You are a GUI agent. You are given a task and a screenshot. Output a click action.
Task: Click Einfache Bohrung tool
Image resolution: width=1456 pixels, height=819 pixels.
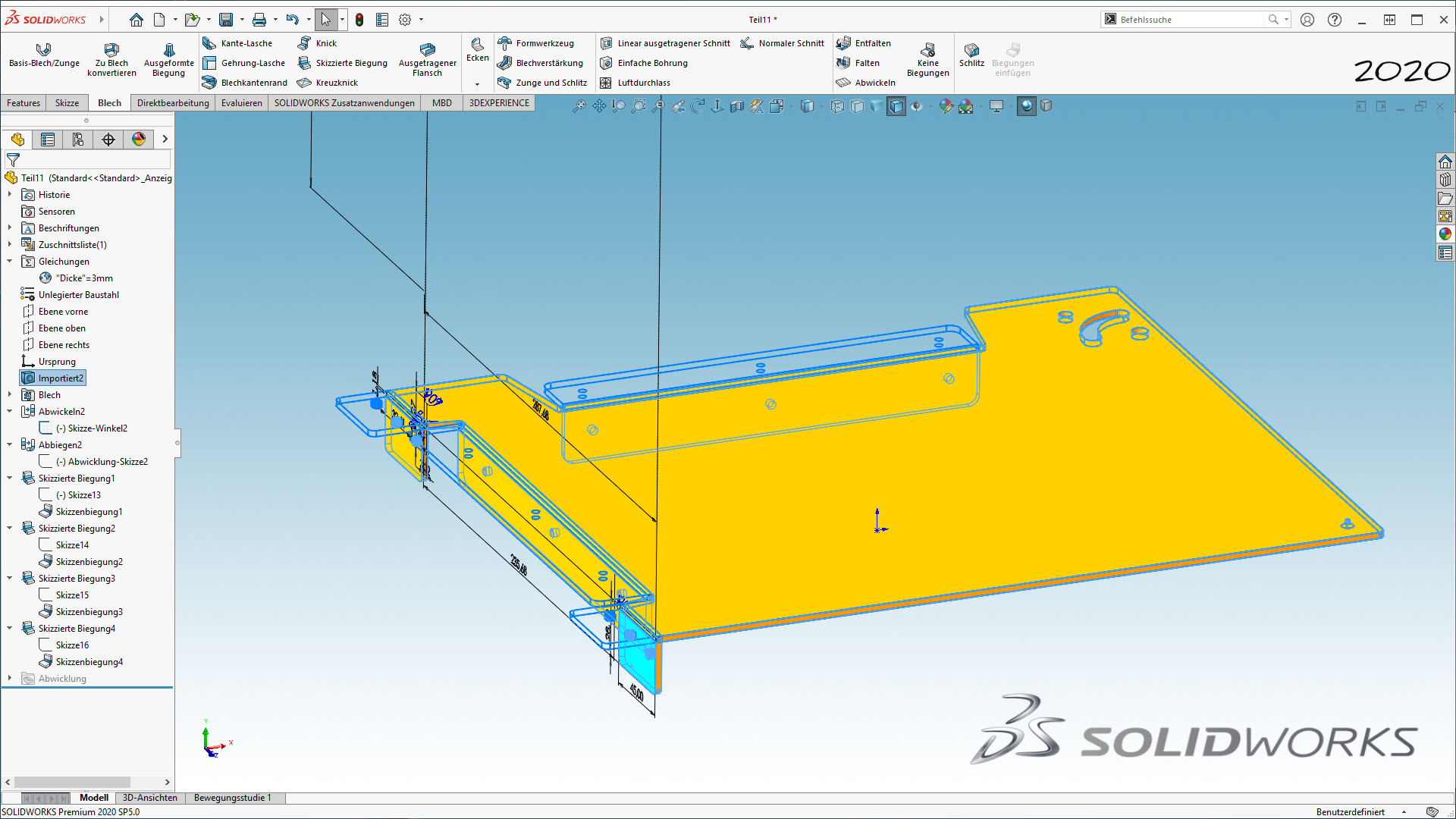coord(644,63)
